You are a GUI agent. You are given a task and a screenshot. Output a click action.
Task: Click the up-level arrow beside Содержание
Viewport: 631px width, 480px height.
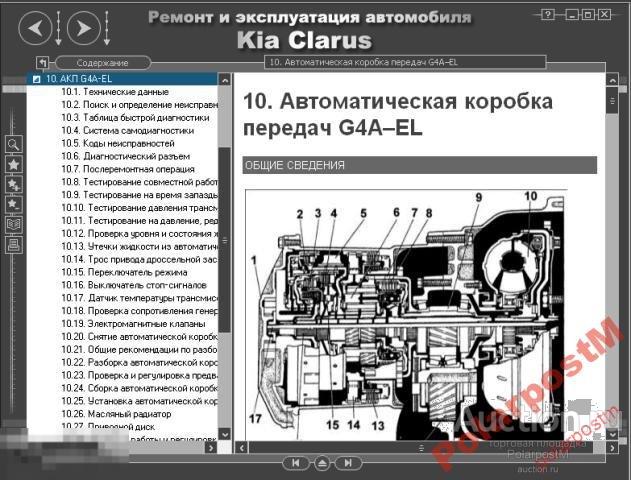42,62
